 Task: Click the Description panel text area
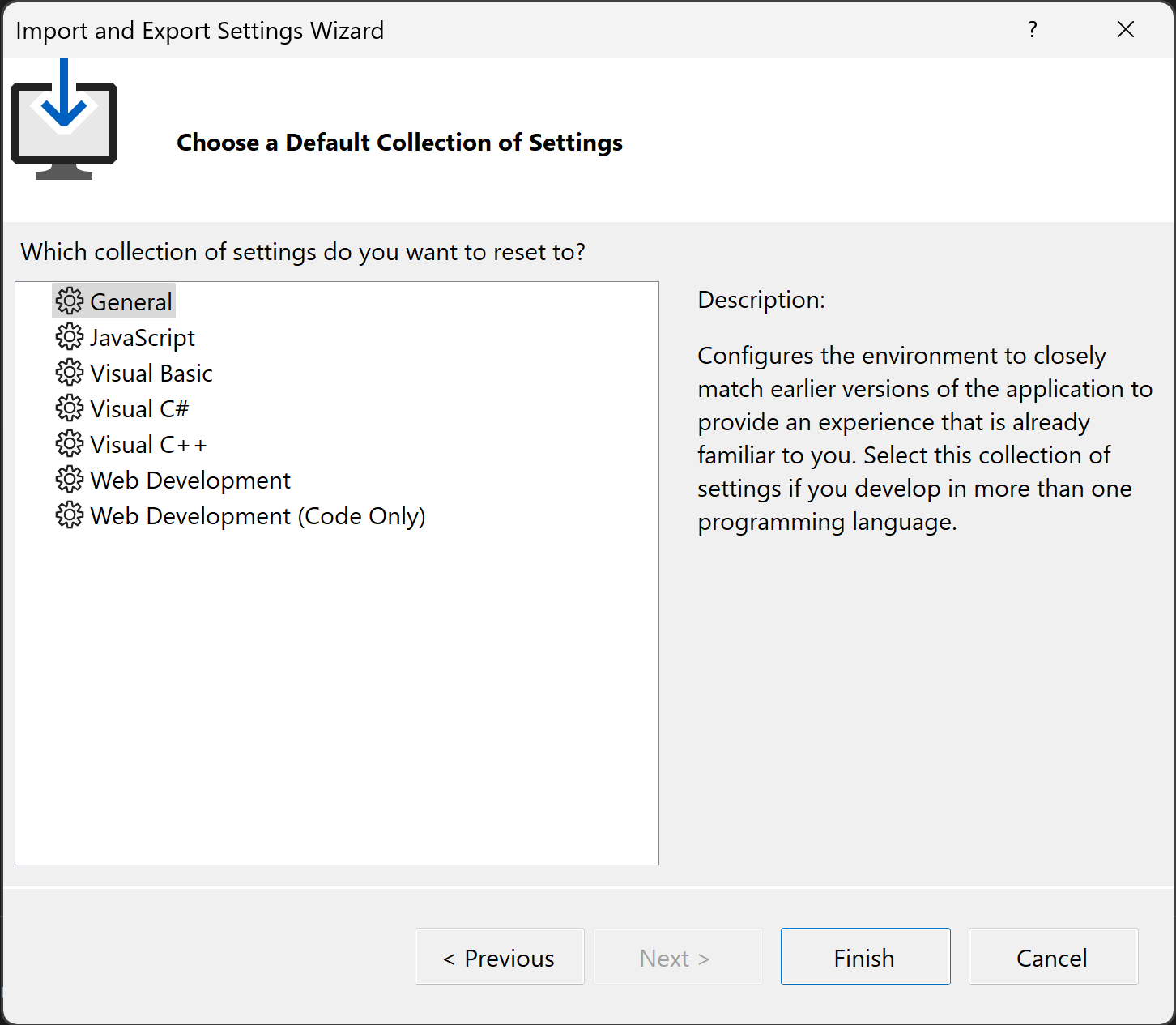(923, 438)
